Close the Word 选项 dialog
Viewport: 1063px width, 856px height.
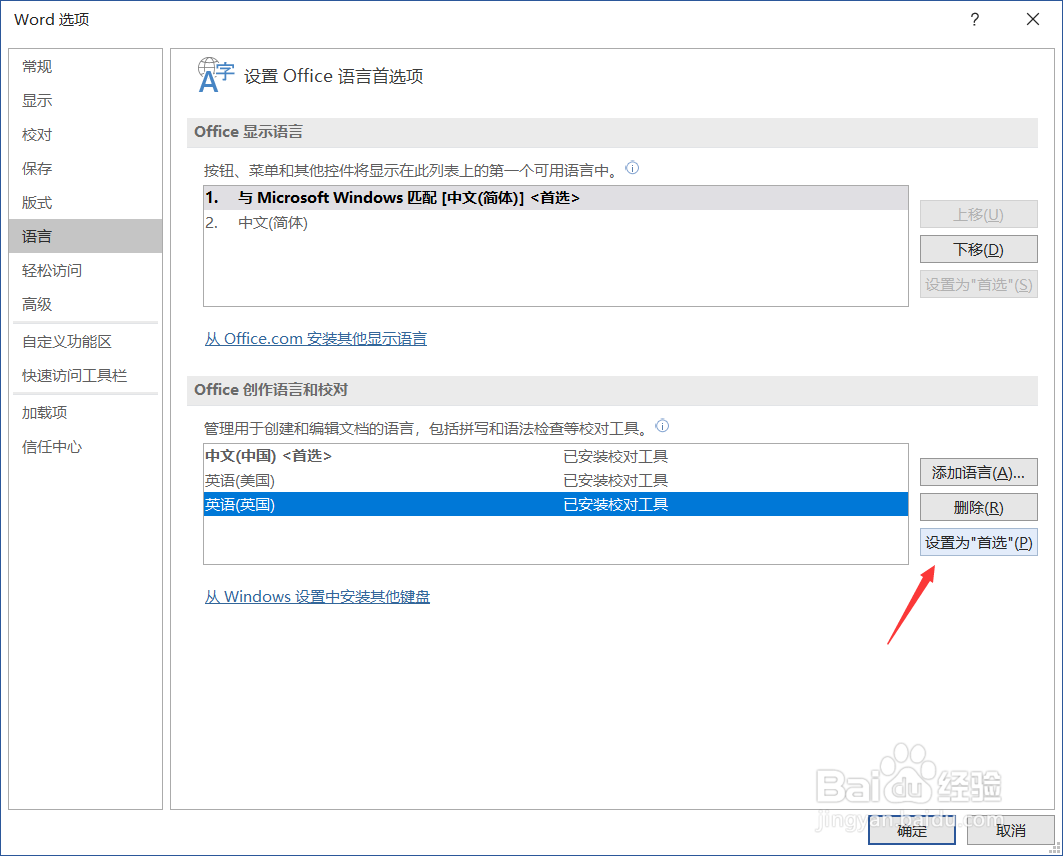pyautogui.click(x=1032, y=19)
